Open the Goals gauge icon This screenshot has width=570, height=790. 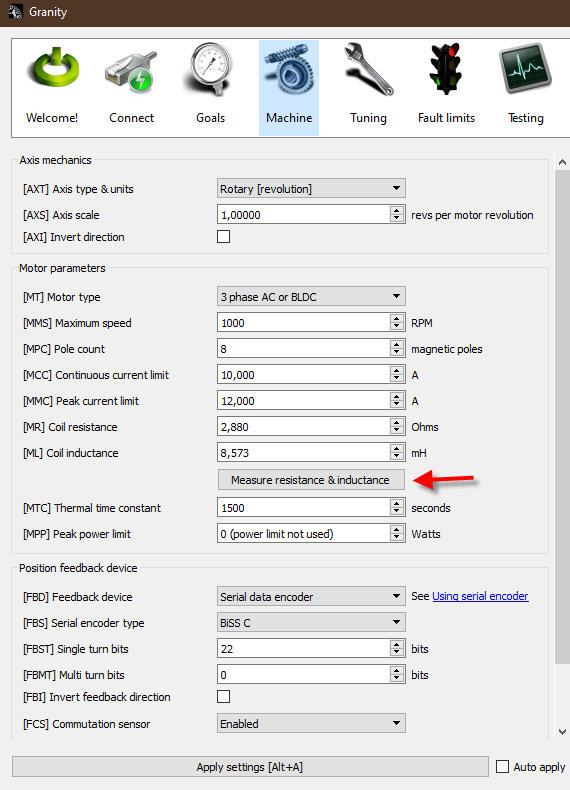point(211,69)
